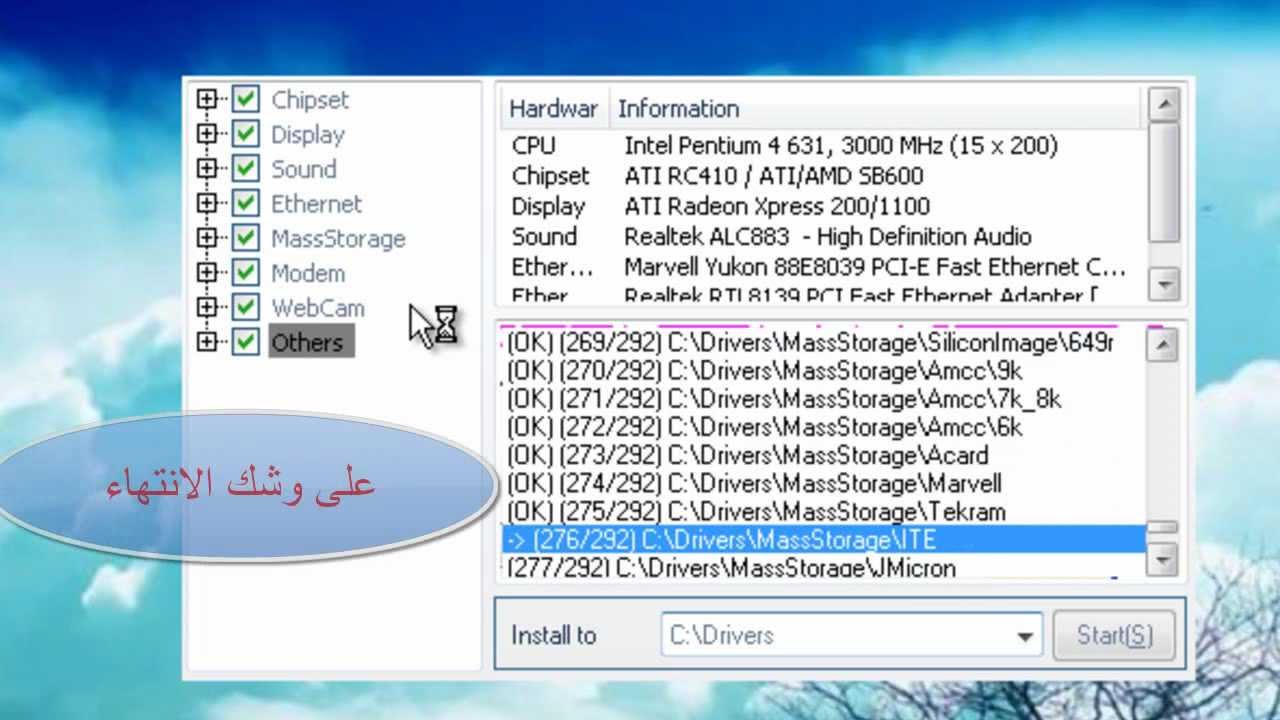Click the Hardwar column header
1280x720 pixels.
554,108
